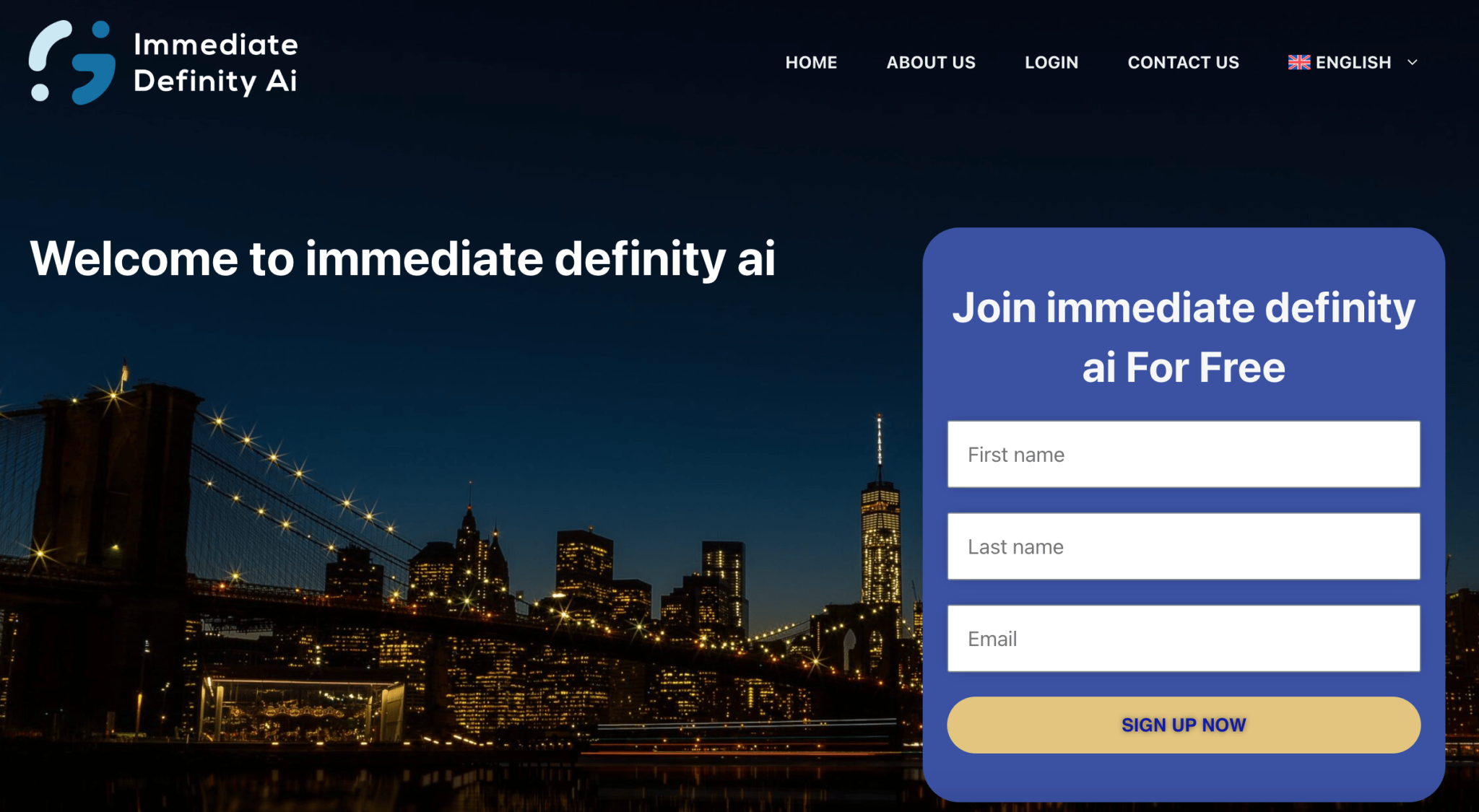
Task: Click the top dot icon in the logo
Action: coord(99,32)
